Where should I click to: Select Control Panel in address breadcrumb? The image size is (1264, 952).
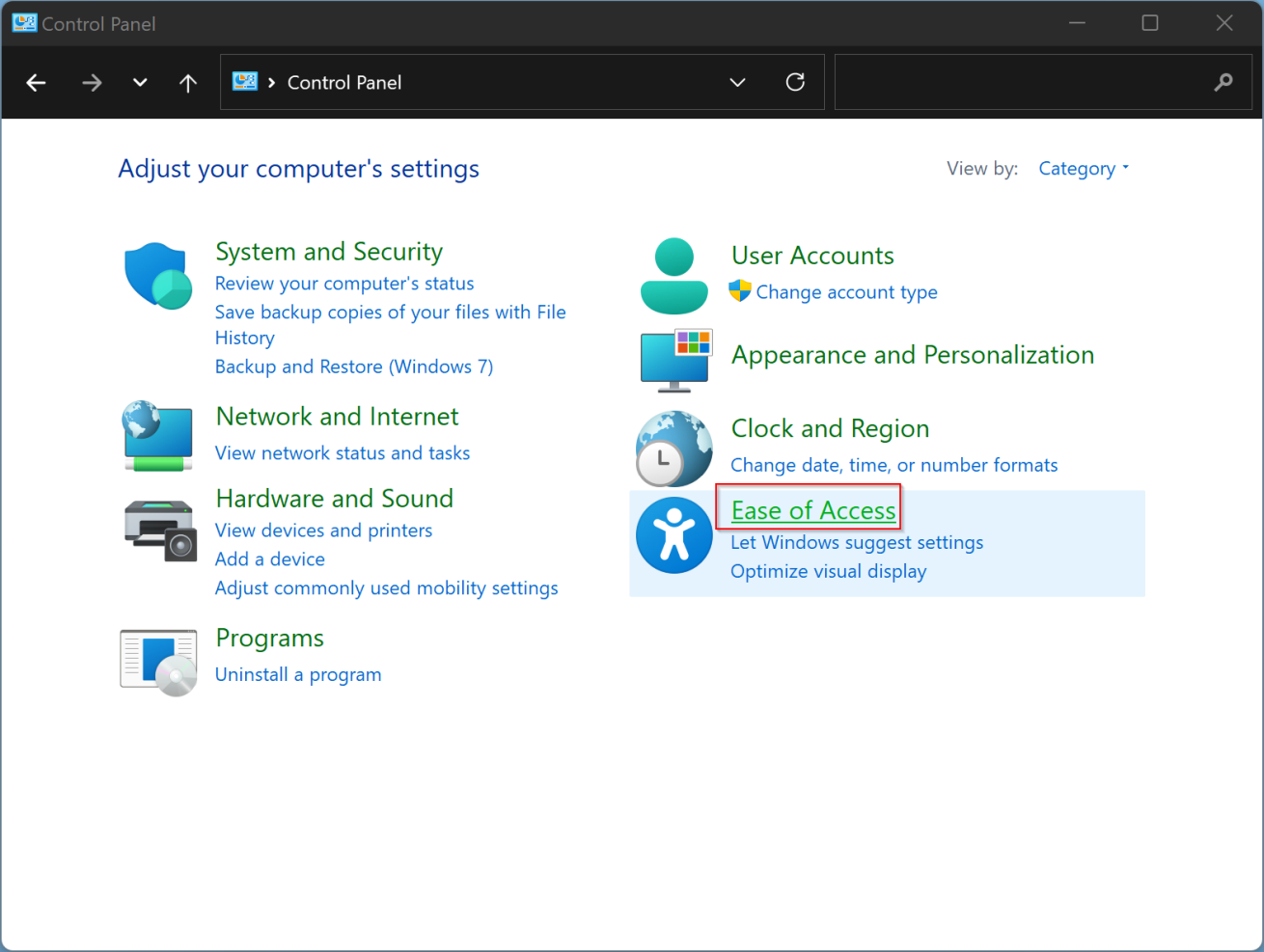(344, 83)
